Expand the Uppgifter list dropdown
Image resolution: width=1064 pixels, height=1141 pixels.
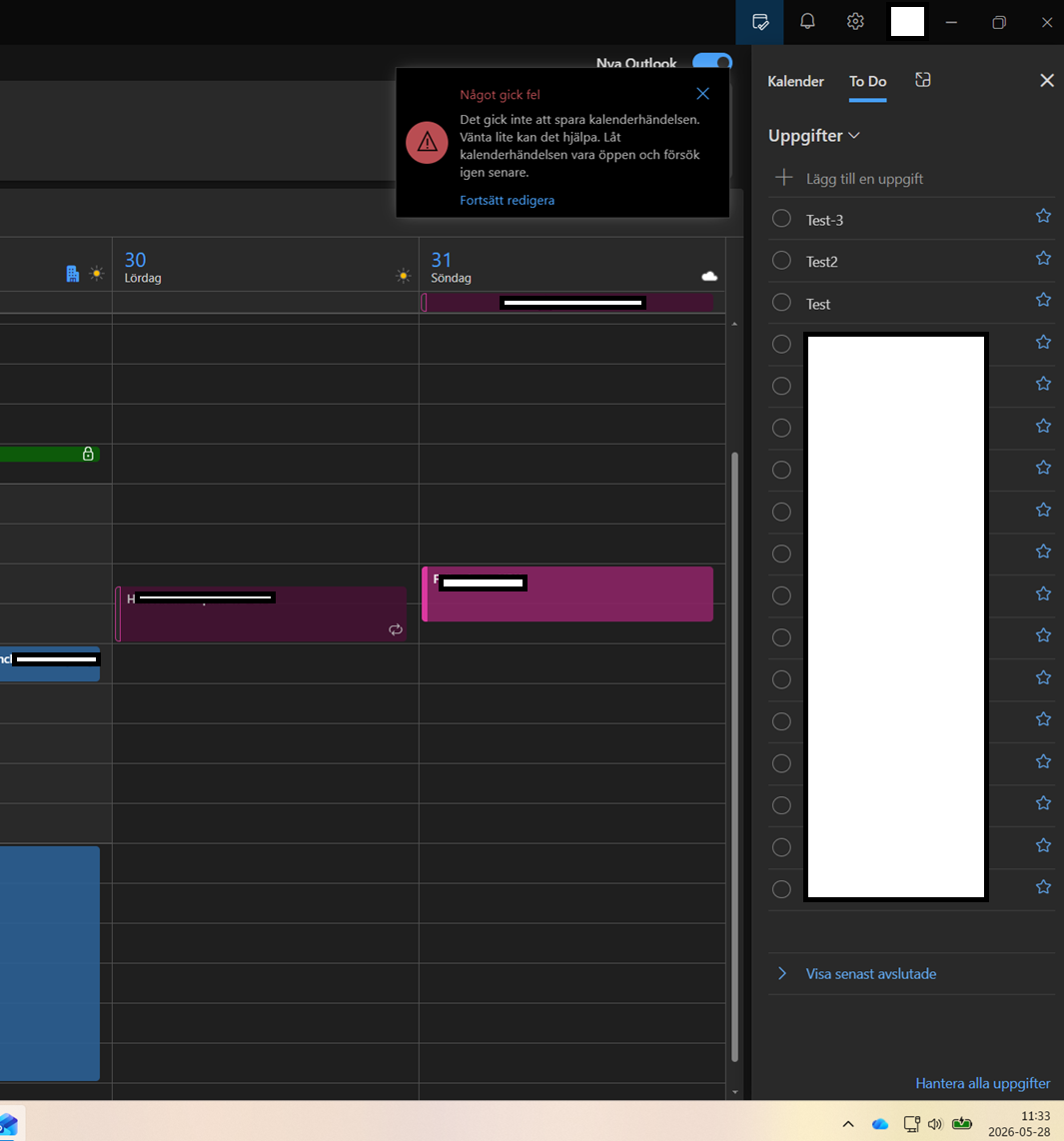point(813,135)
